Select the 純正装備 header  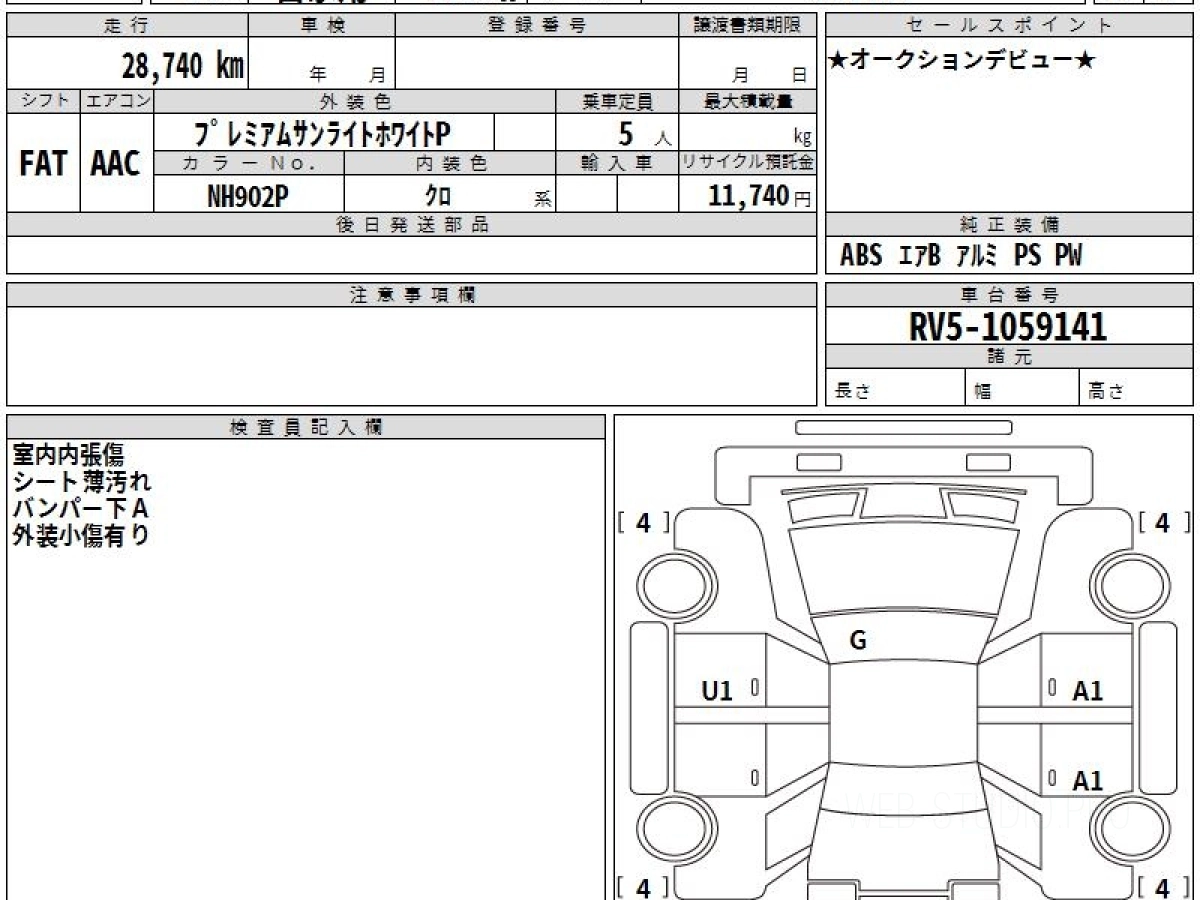(x=1009, y=225)
